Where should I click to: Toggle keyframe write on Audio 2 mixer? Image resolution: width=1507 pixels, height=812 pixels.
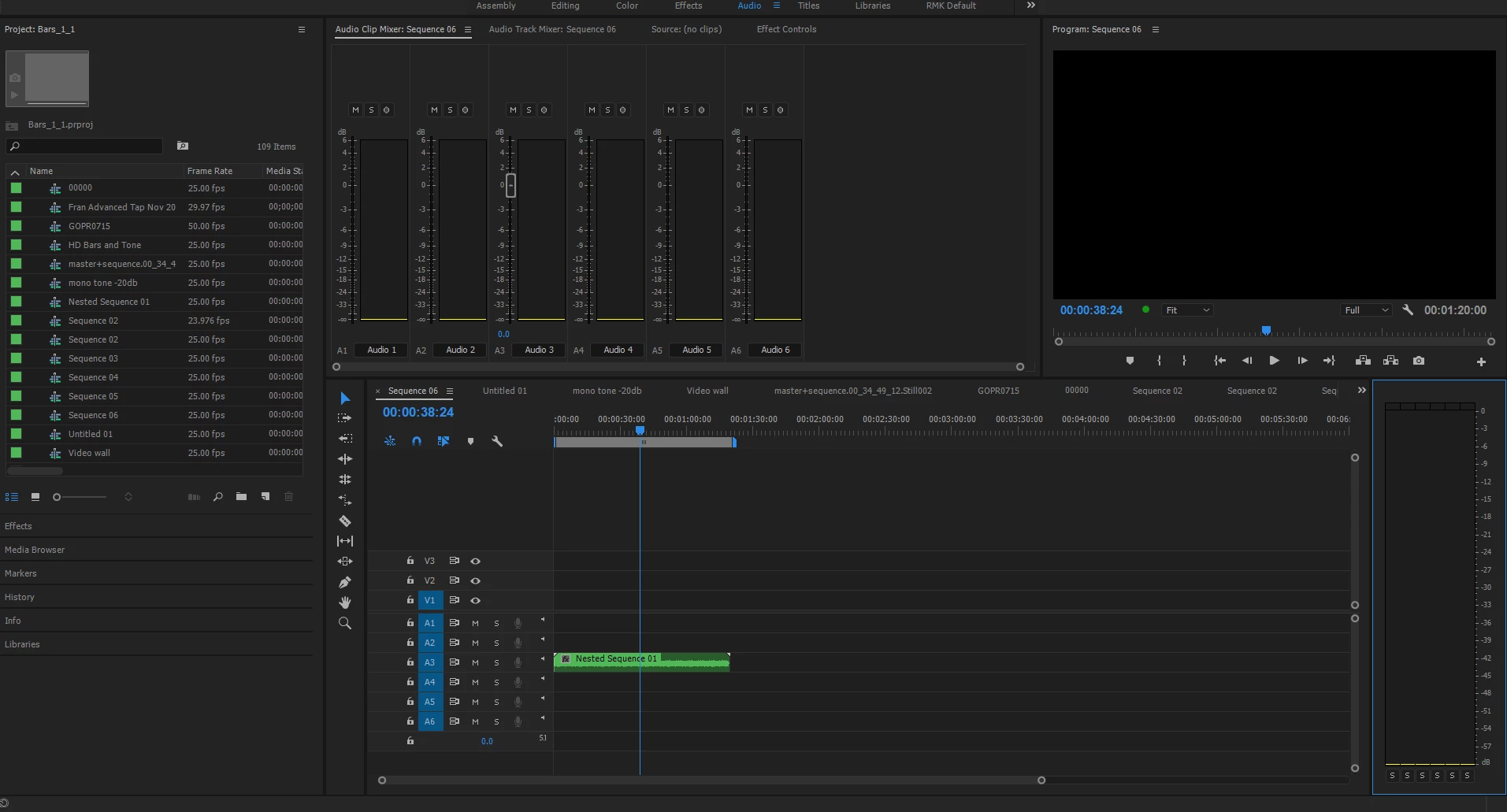pos(465,109)
